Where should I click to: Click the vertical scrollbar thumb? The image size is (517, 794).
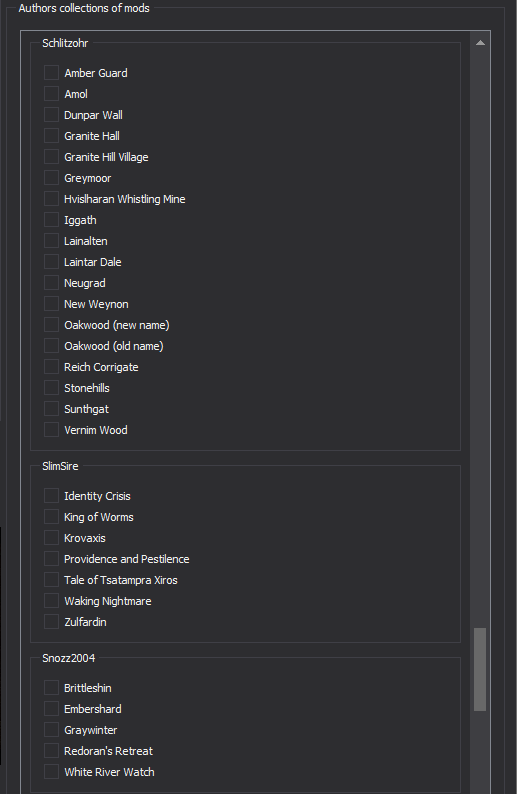point(480,669)
